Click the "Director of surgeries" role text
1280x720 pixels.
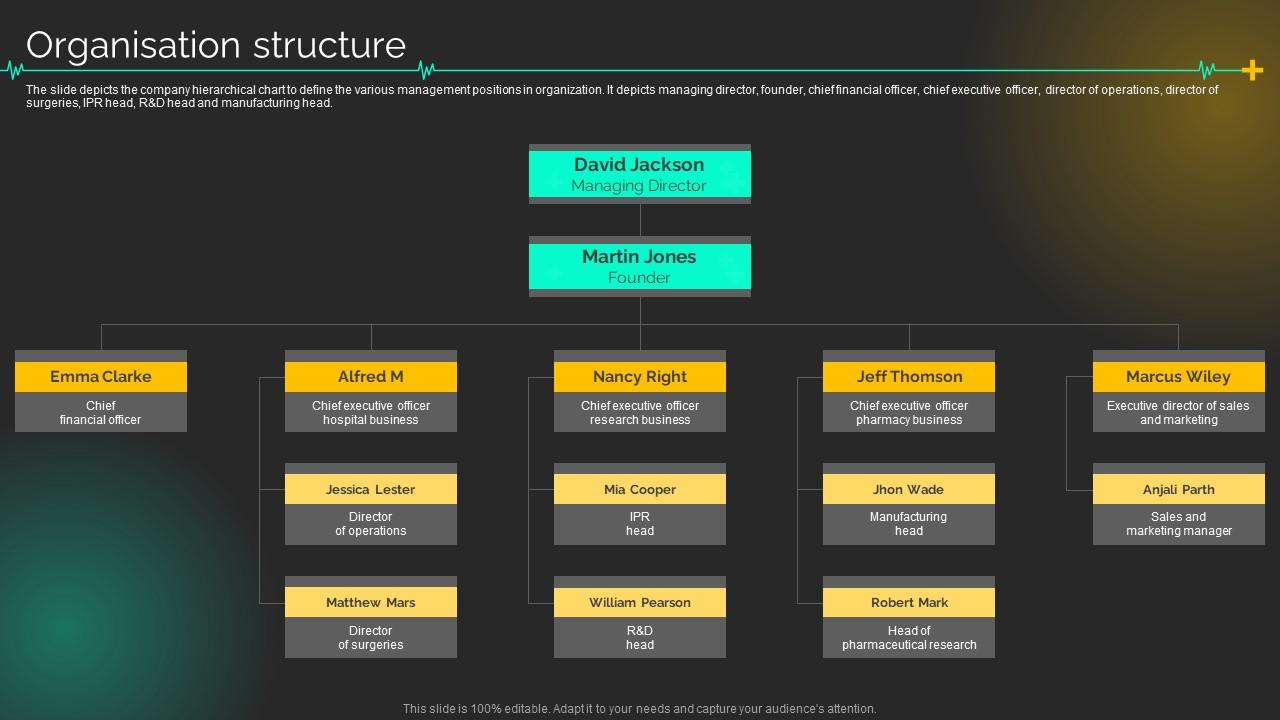[x=371, y=638]
